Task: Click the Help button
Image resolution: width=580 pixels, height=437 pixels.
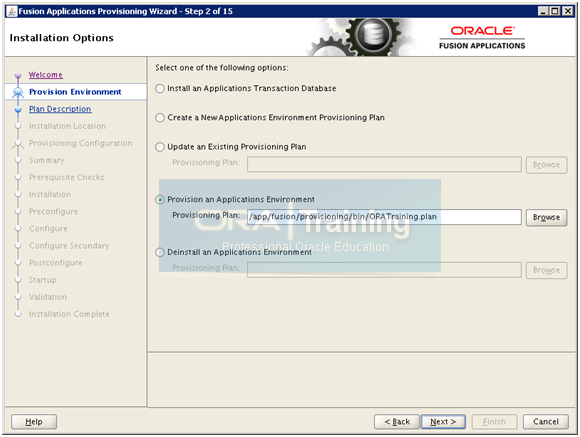Action: pyautogui.click(x=34, y=421)
